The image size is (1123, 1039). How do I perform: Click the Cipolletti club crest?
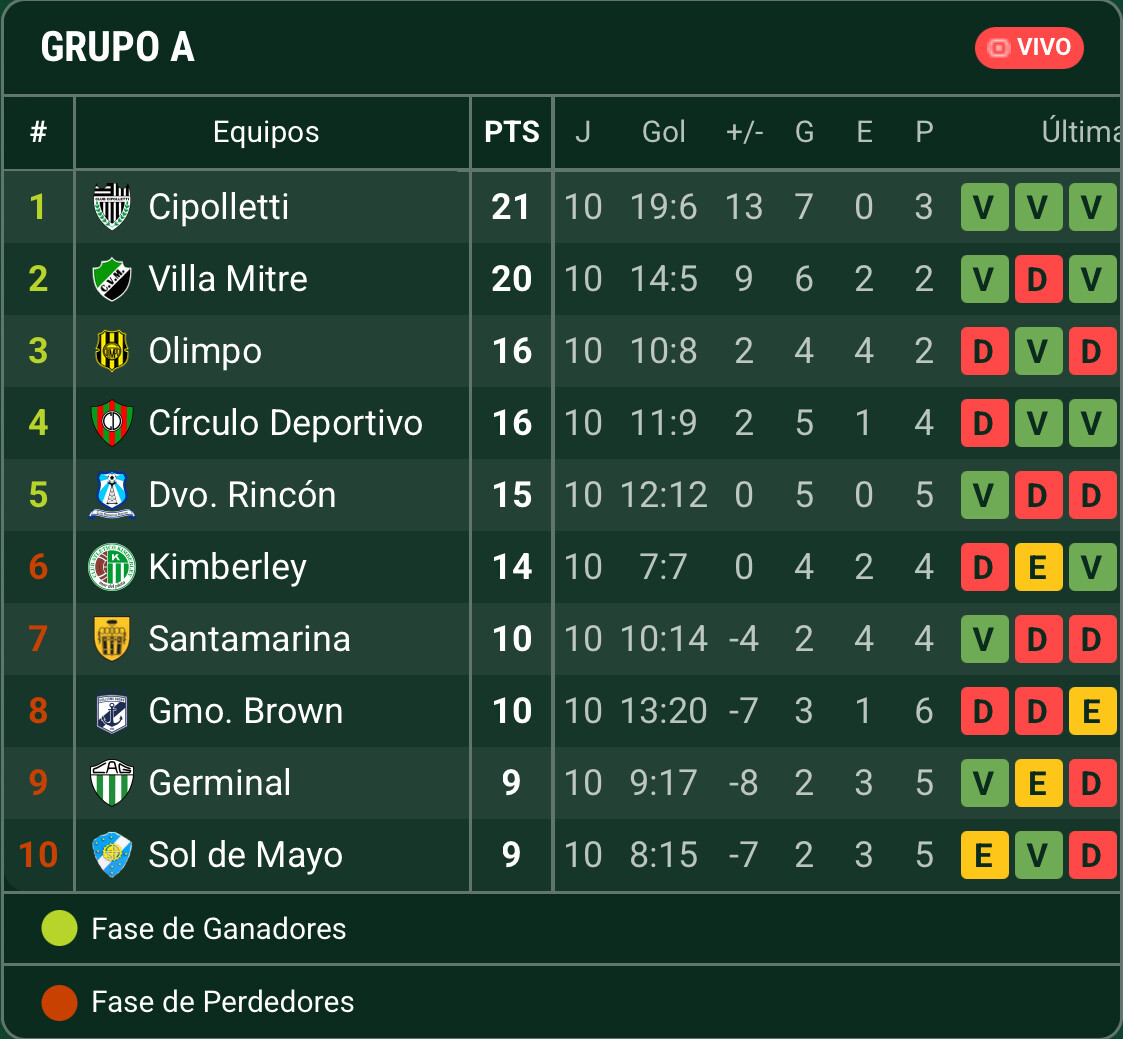[112, 206]
